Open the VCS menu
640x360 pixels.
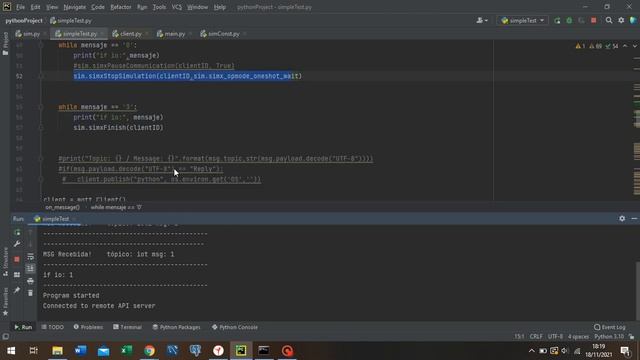coord(177,7)
